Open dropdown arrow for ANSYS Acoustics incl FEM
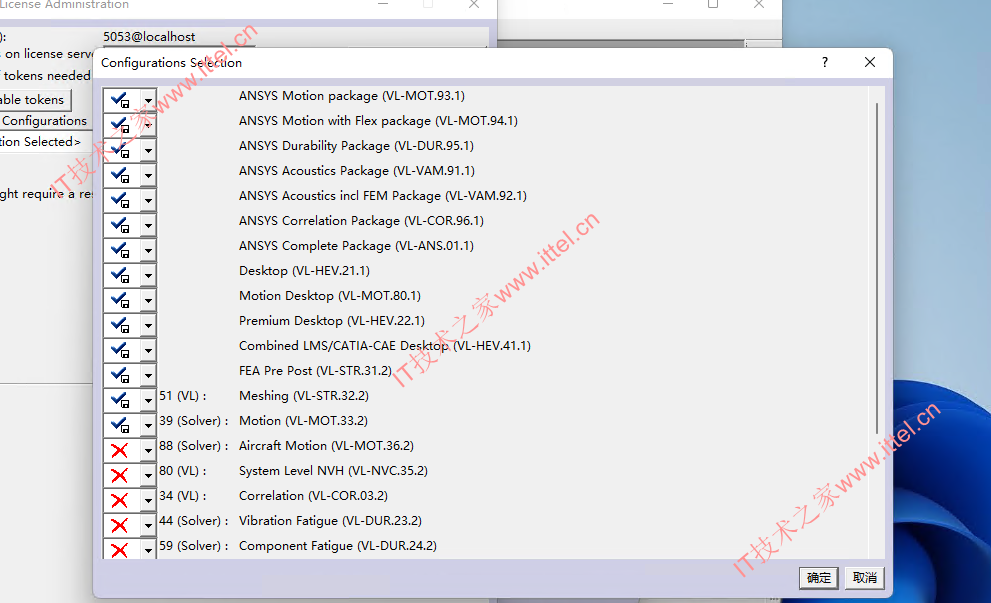This screenshot has height=603, width=991. pyautogui.click(x=148, y=200)
